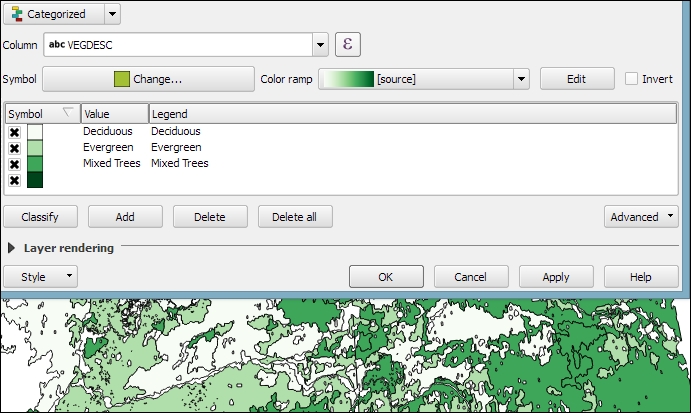Uncheck the Deciduous category checkbox

(x=14, y=132)
